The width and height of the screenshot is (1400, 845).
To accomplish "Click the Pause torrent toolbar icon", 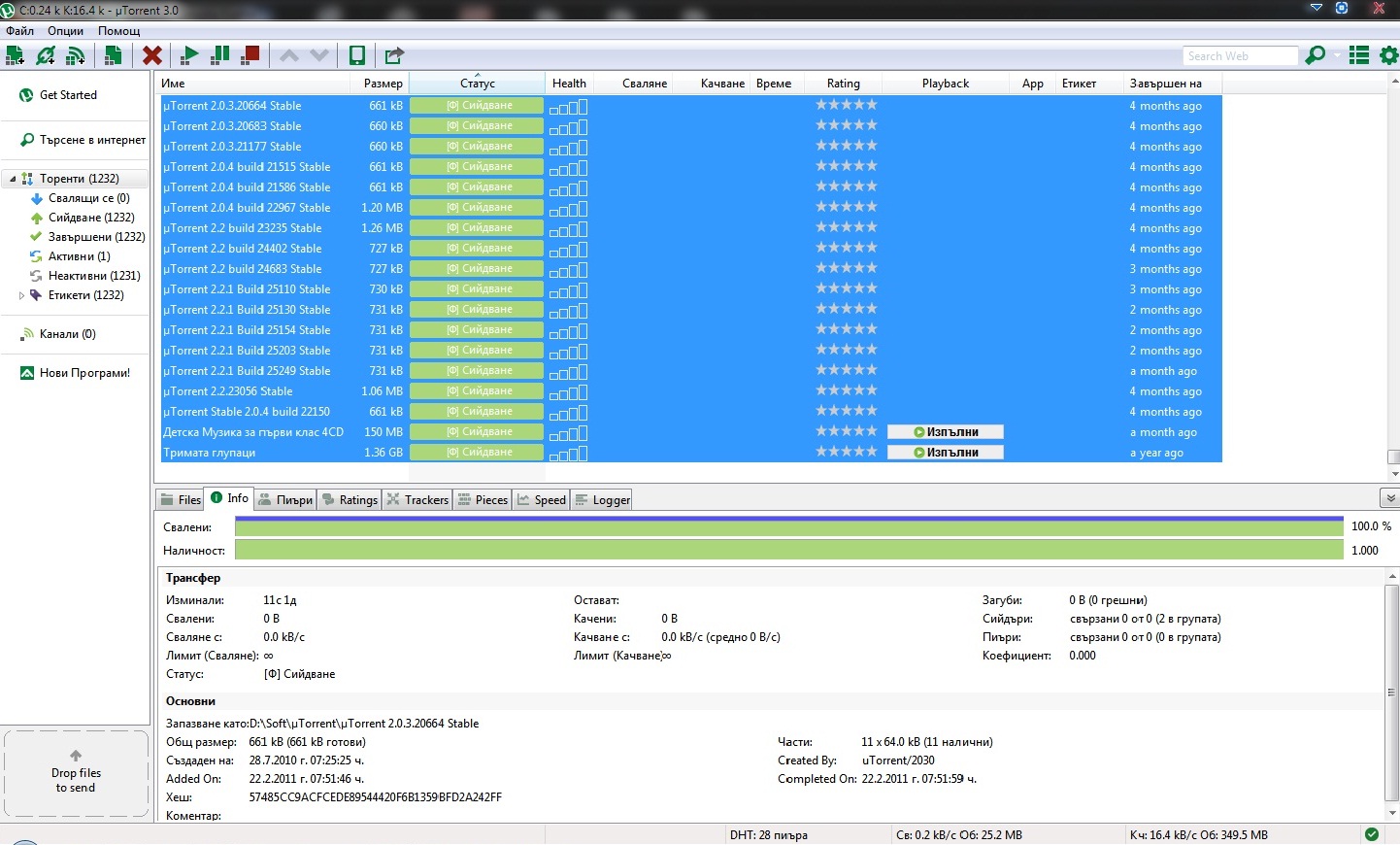I will pyautogui.click(x=220, y=55).
